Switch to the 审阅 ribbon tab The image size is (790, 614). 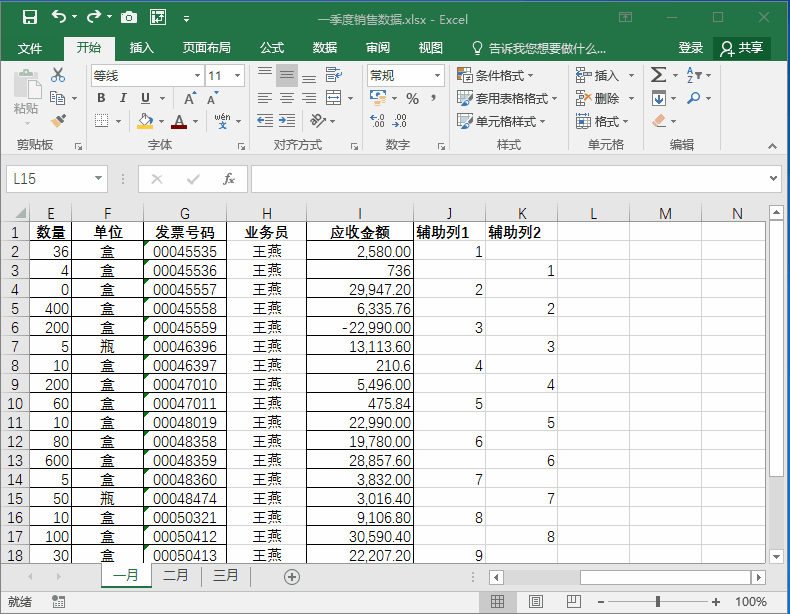click(x=377, y=48)
